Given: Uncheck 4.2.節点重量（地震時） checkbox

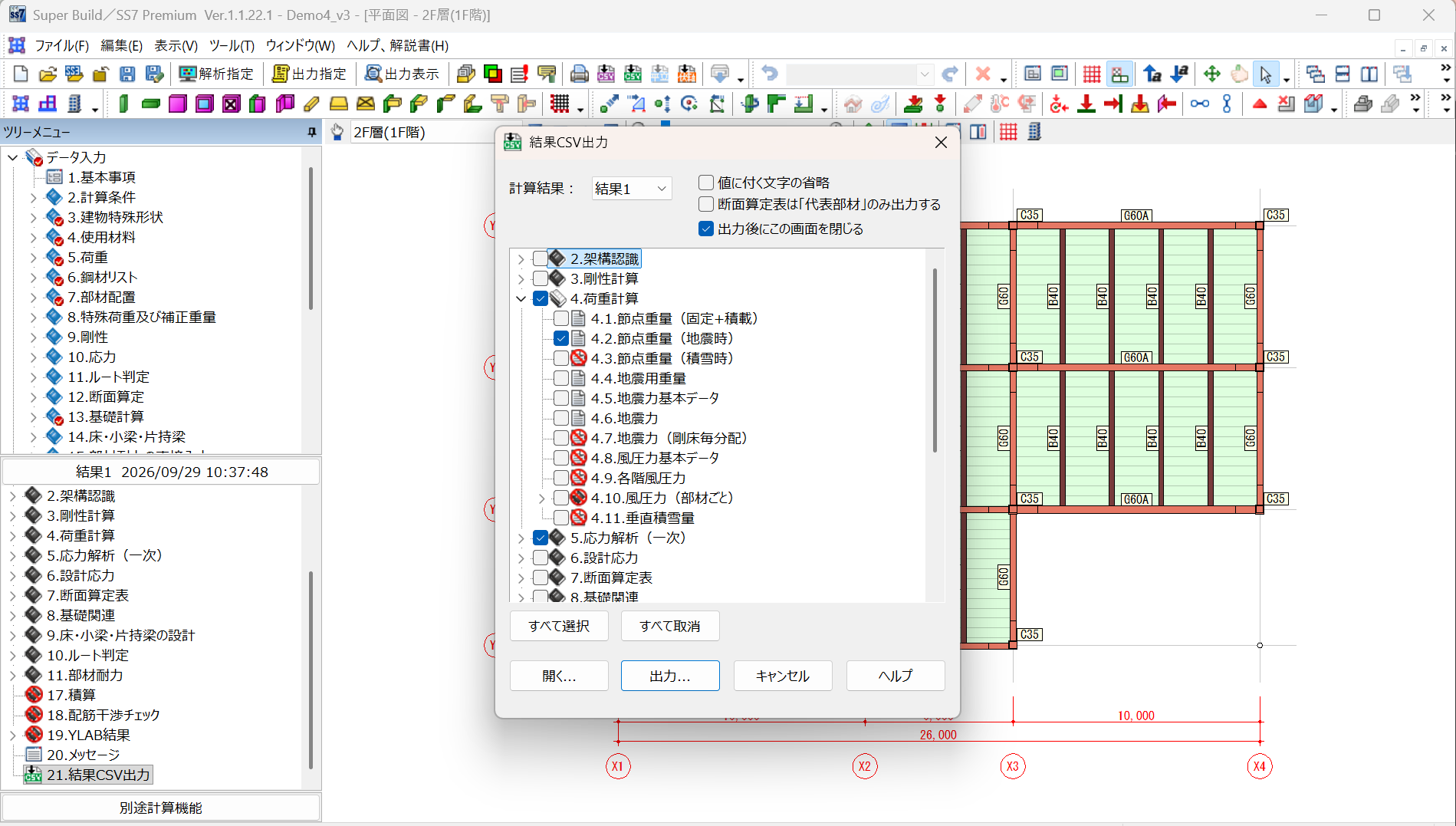Looking at the screenshot, I should pyautogui.click(x=561, y=338).
